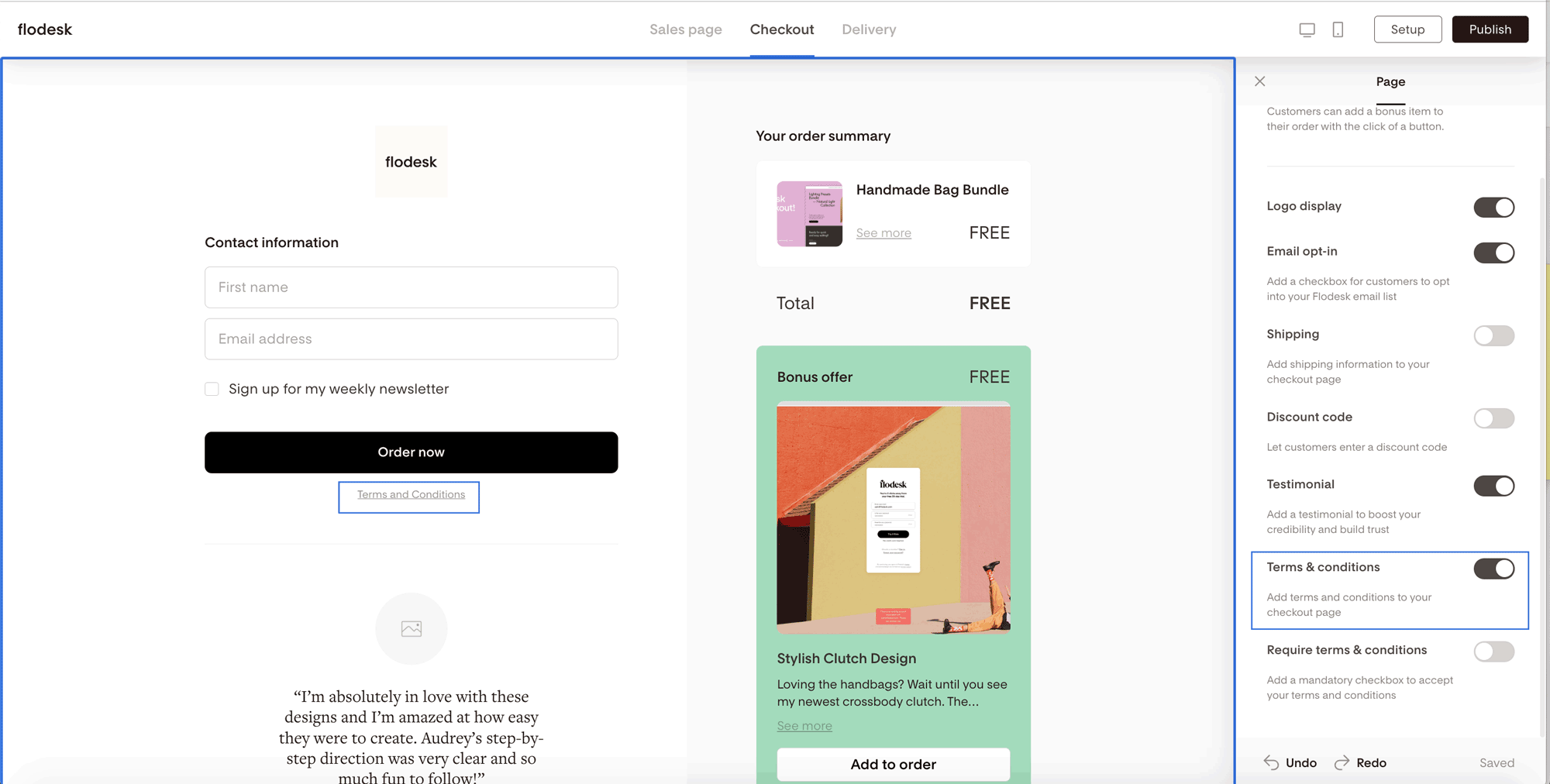Click the flodesk logo in header

click(x=45, y=29)
